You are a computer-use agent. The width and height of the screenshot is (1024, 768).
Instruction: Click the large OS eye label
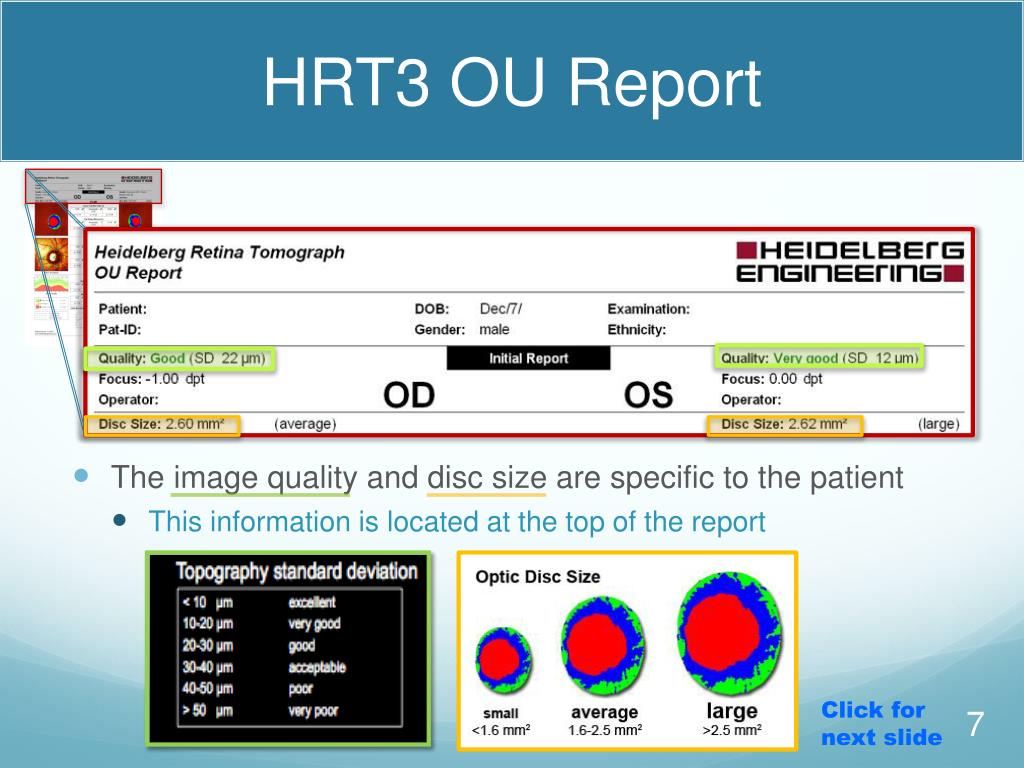click(648, 395)
